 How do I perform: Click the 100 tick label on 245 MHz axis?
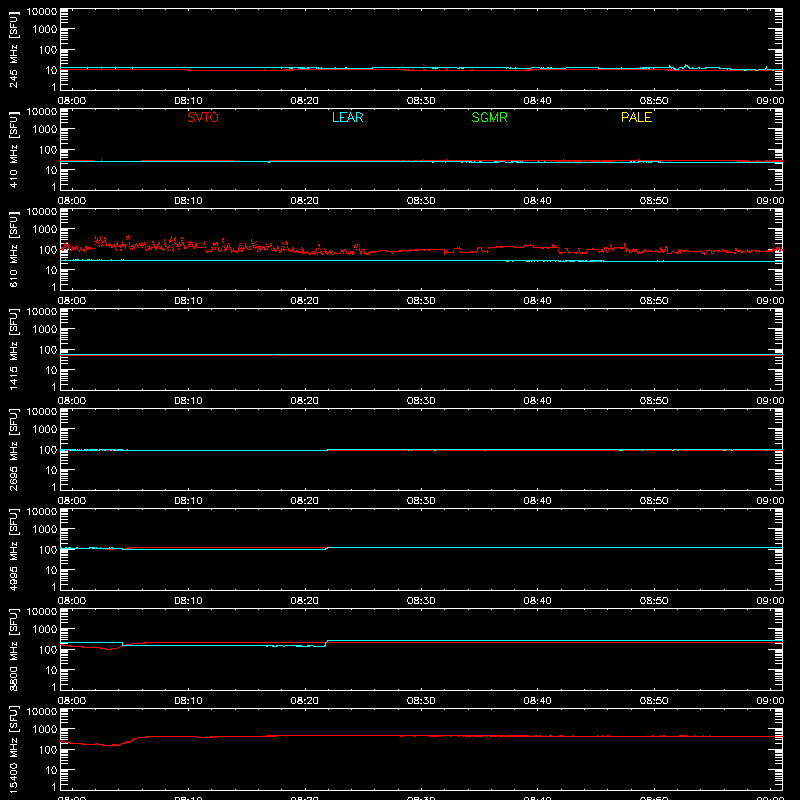[48, 50]
